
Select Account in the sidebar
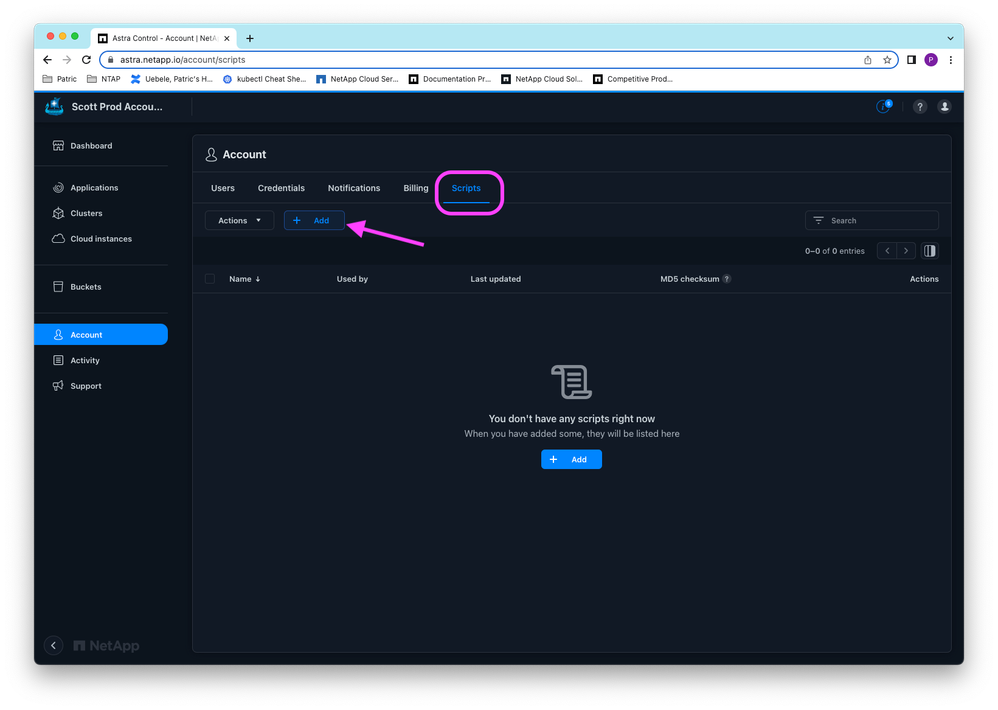tap(101, 335)
